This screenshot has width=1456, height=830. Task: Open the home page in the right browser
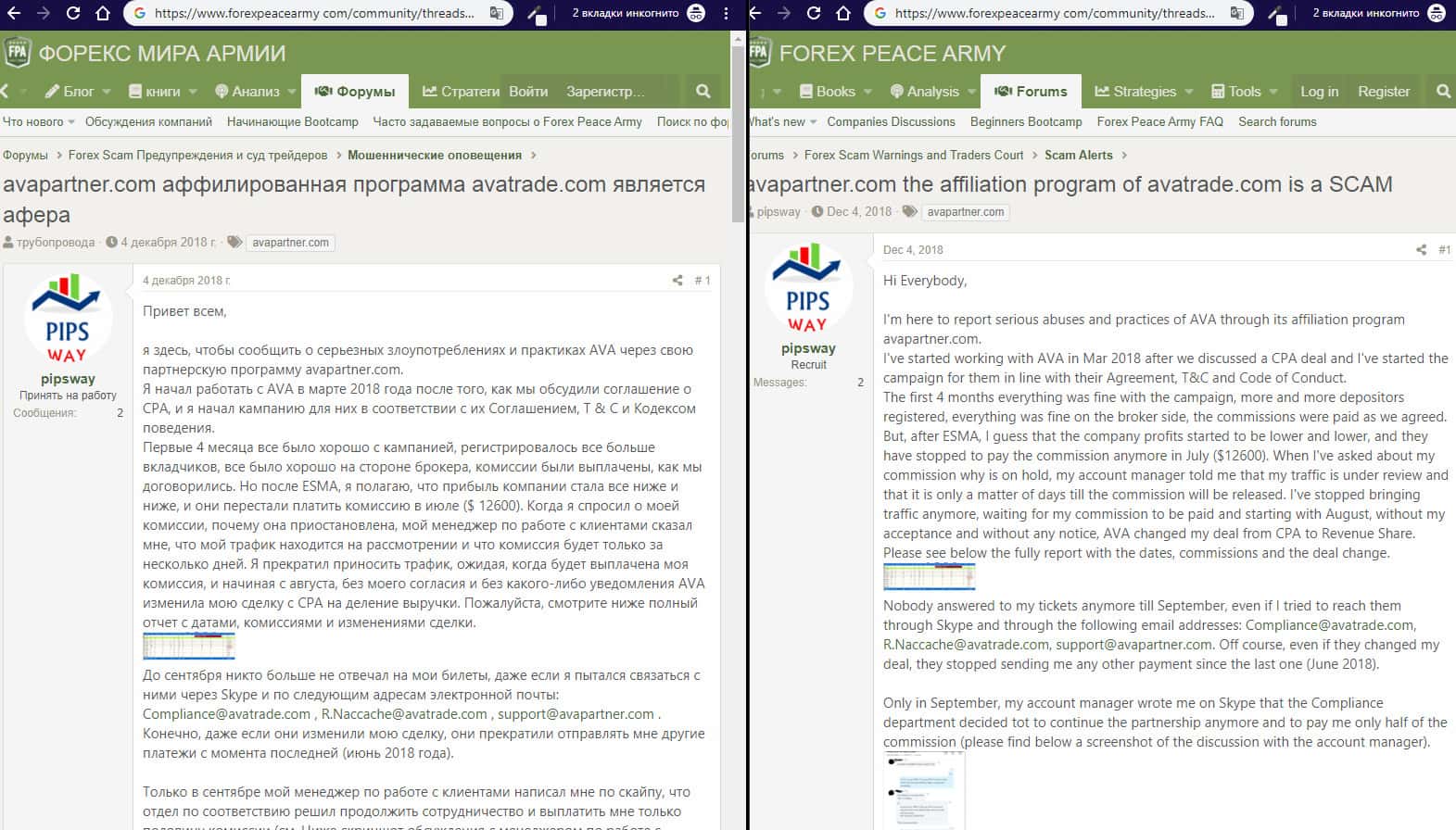click(843, 14)
